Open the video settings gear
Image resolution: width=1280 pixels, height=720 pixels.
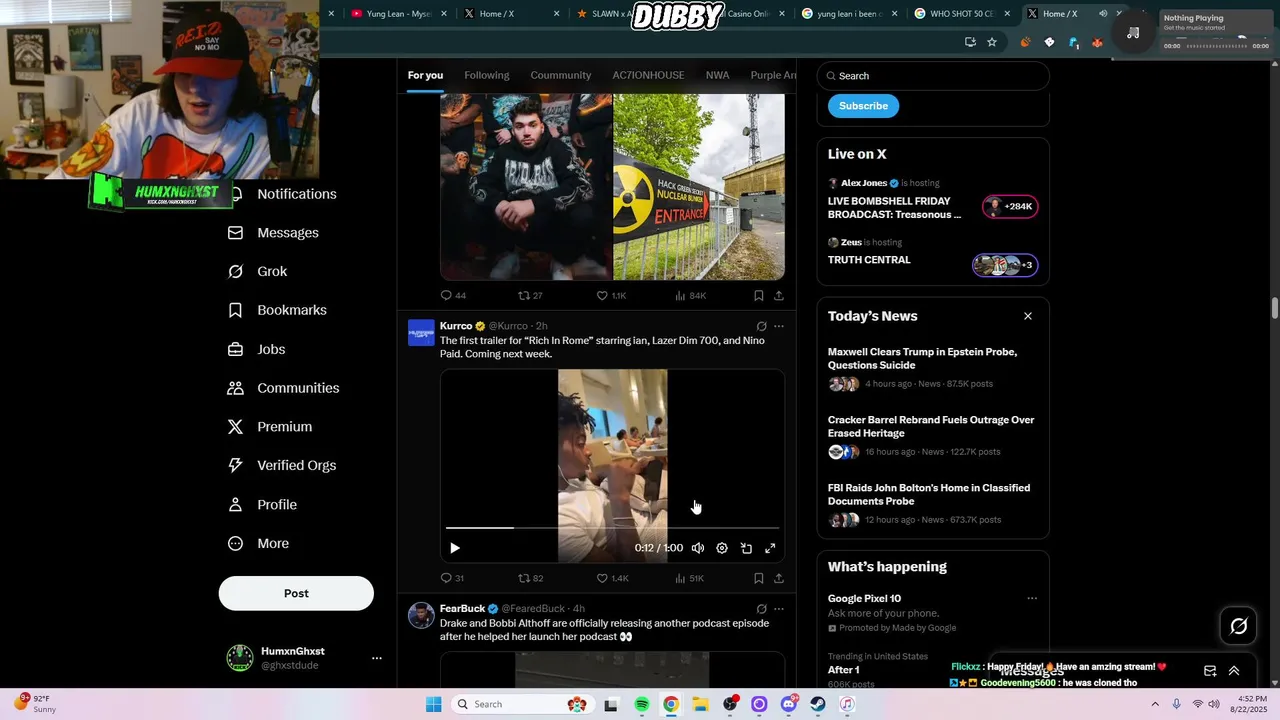click(722, 548)
